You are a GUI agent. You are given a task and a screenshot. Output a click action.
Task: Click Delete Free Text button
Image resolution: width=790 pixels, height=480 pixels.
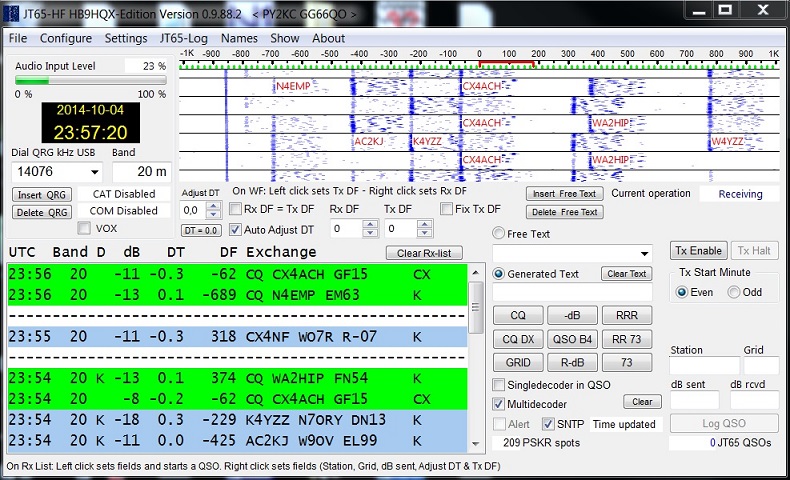(564, 212)
